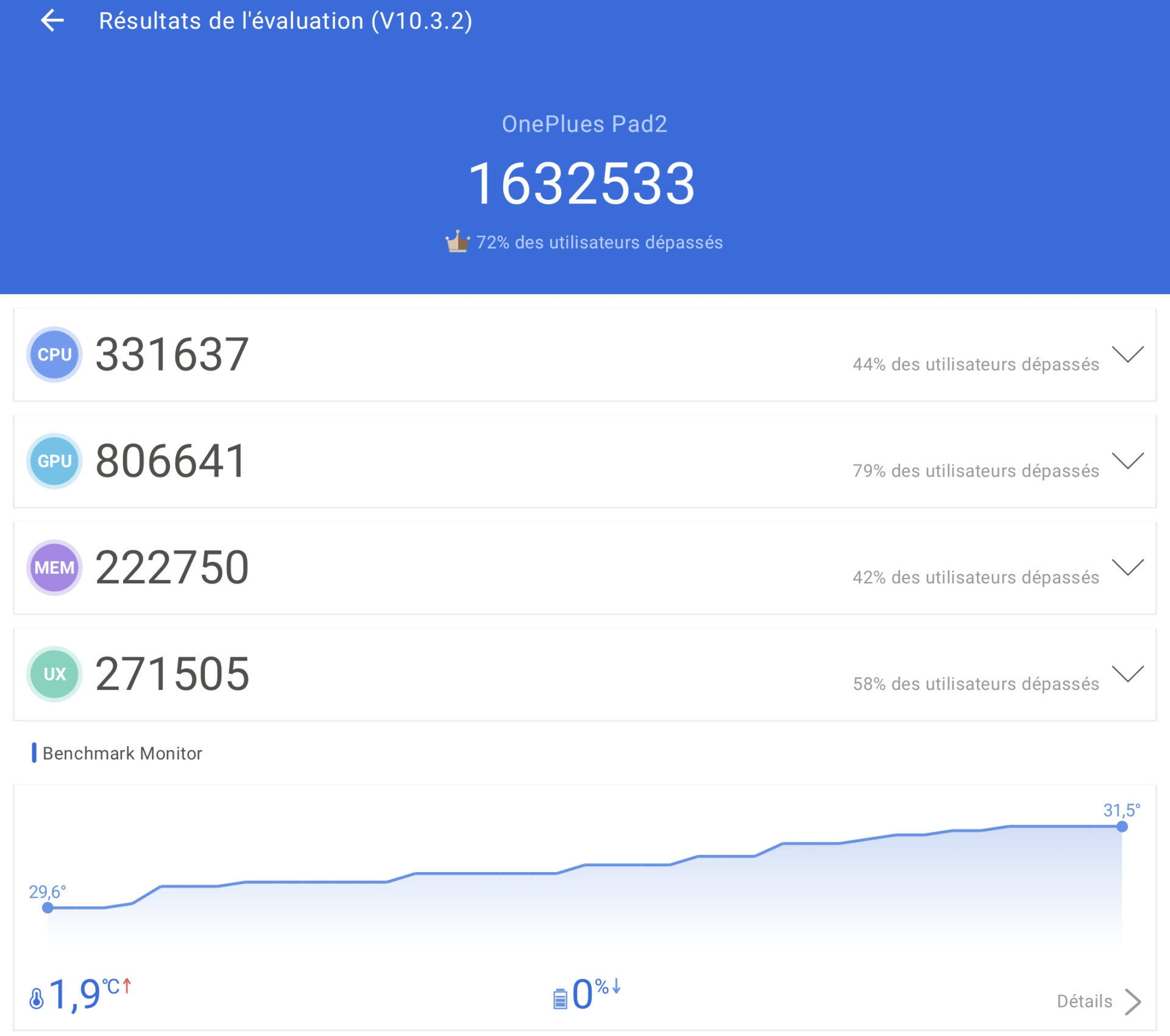Screen dimensions: 1170x1036
Task: Go back using the arrow icon
Action: (x=52, y=21)
